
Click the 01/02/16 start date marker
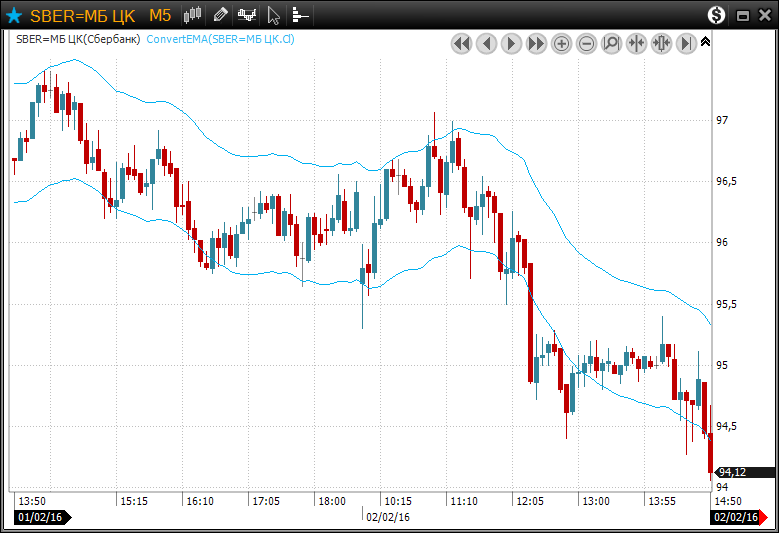[40, 517]
